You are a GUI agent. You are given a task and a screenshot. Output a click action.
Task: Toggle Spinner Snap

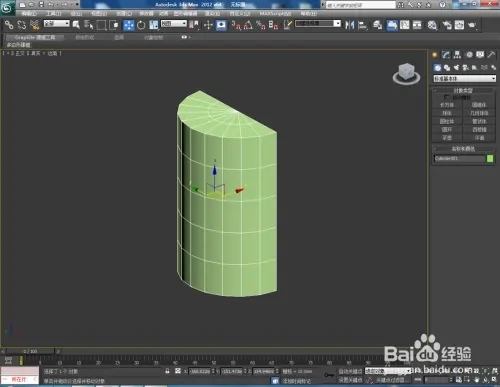click(273, 25)
